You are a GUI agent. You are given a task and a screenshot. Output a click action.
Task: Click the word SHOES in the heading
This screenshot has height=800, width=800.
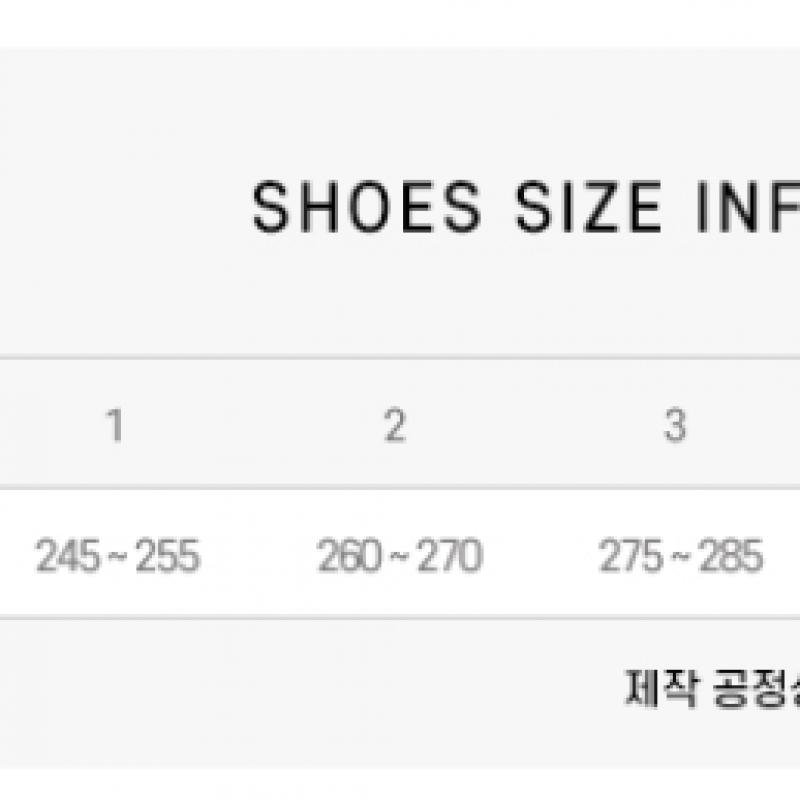366,209
